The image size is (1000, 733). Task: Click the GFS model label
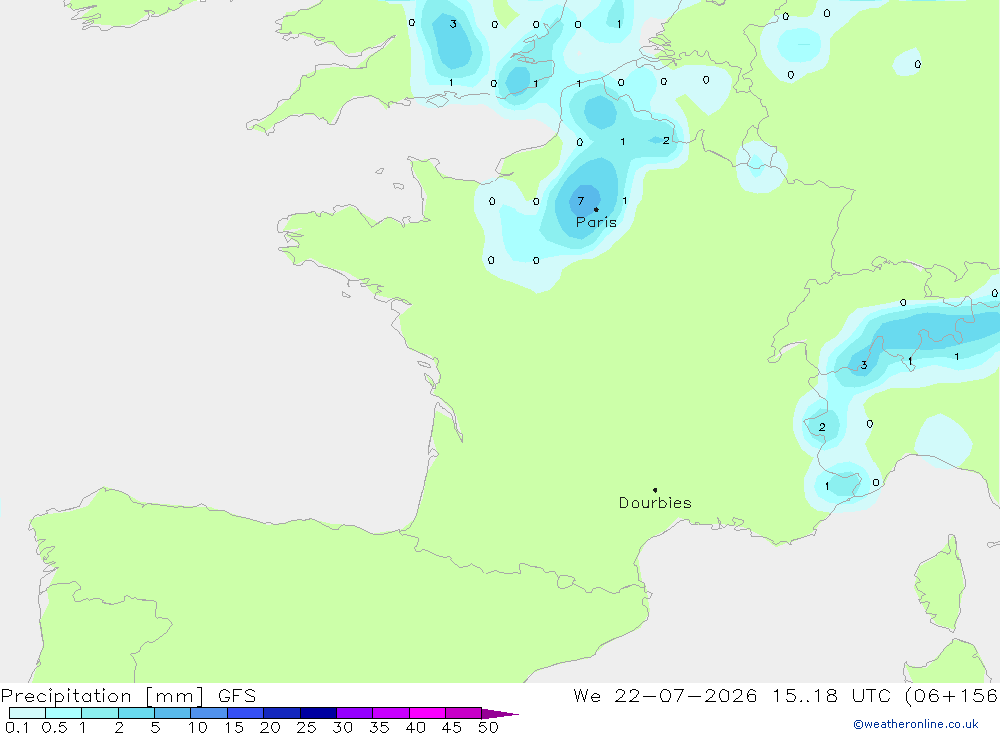click(x=237, y=696)
